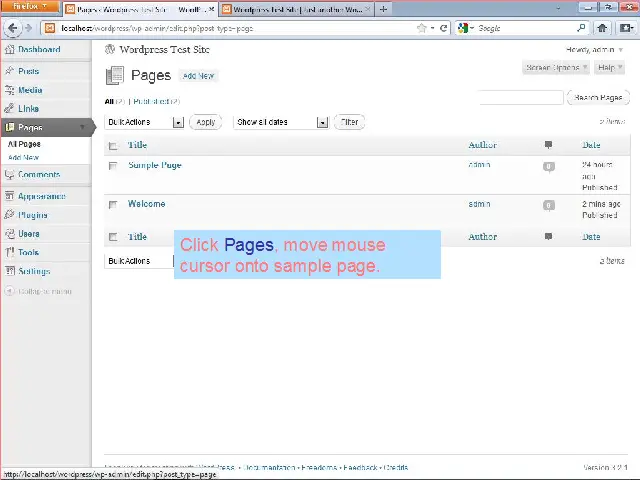
Task: Click the bookmarks toolbar icon at far right
Action: 626,28
